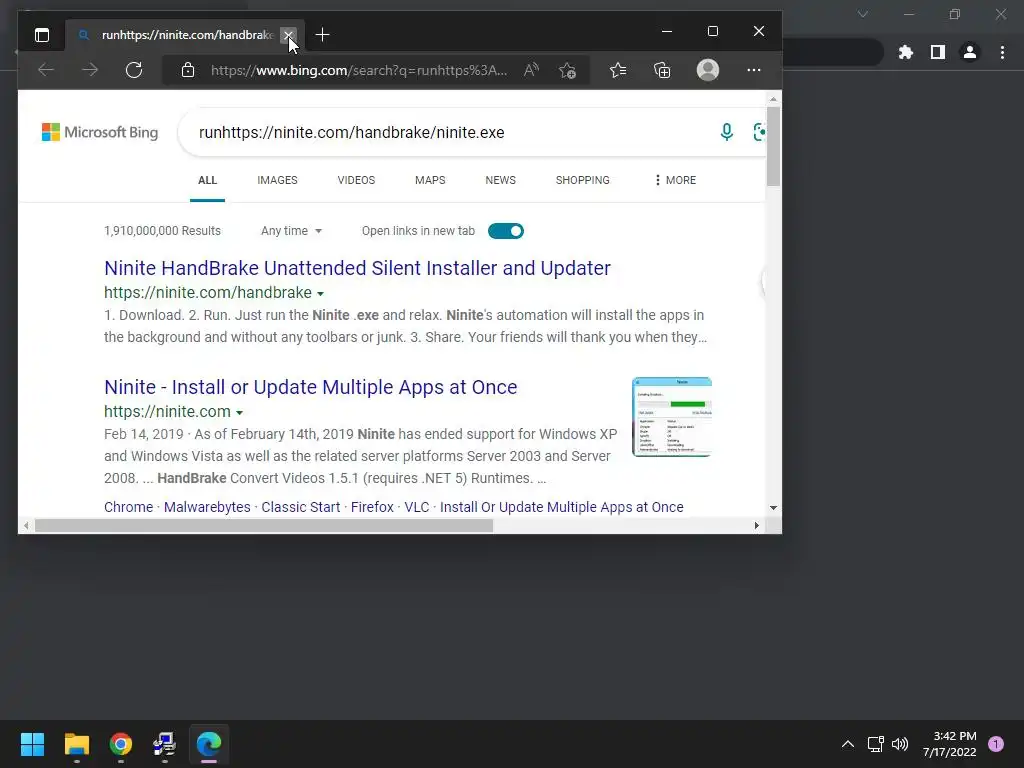The height and width of the screenshot is (768, 1024).
Task: Click the scroll left arrow in Edge
Action: [x=26, y=526]
